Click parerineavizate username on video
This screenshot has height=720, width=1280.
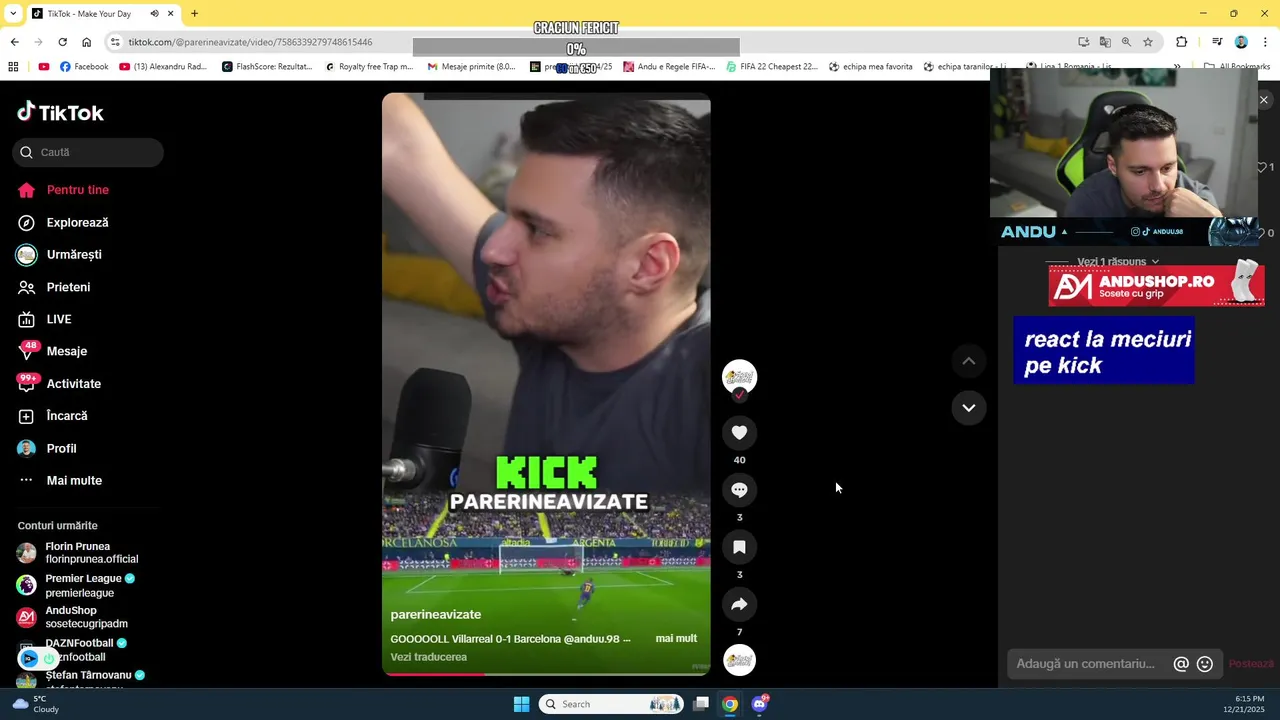point(435,614)
